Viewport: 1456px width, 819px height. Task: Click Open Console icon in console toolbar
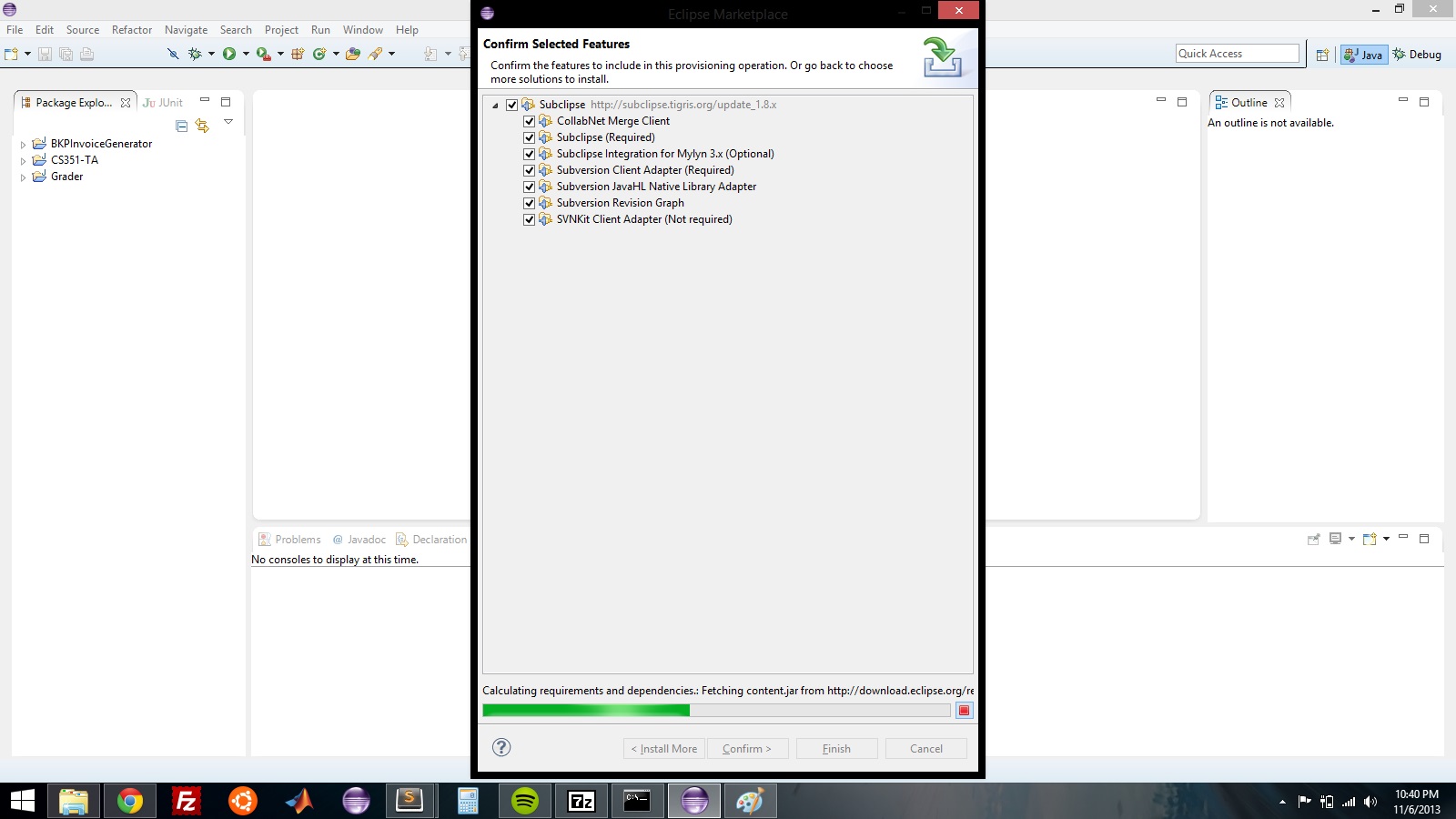pyautogui.click(x=1370, y=539)
